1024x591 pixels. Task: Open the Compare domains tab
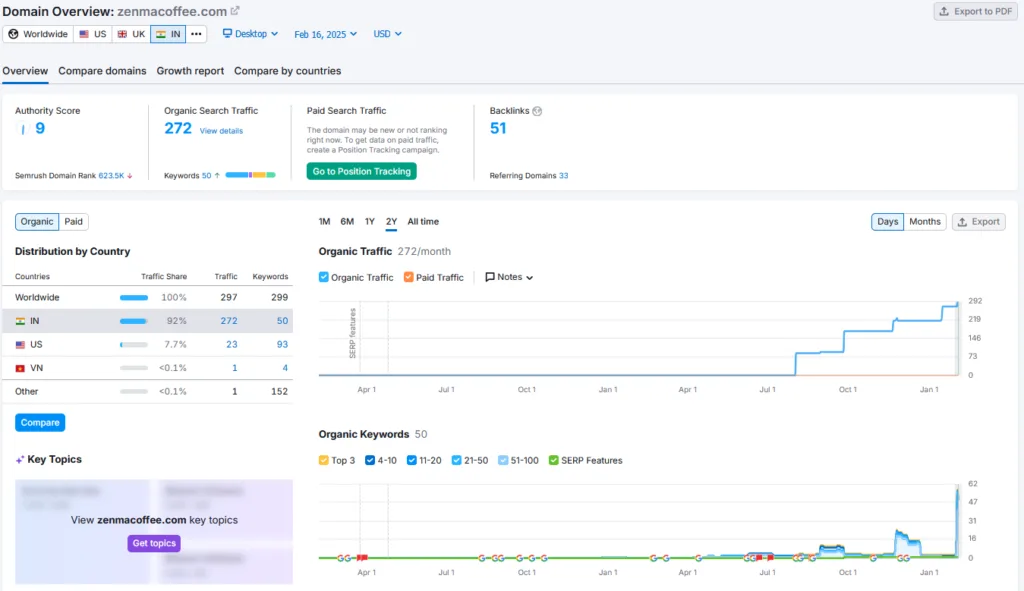point(102,71)
